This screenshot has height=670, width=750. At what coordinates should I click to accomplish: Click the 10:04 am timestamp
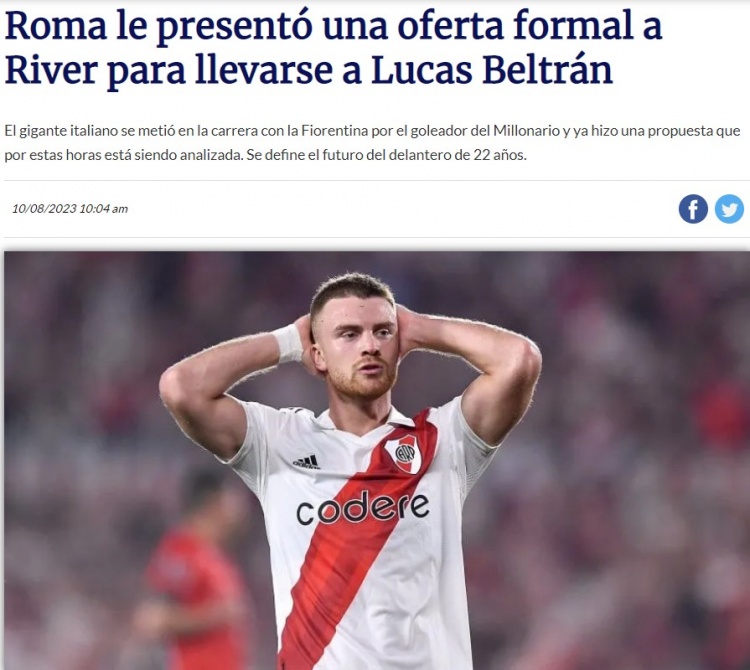[x=104, y=209]
